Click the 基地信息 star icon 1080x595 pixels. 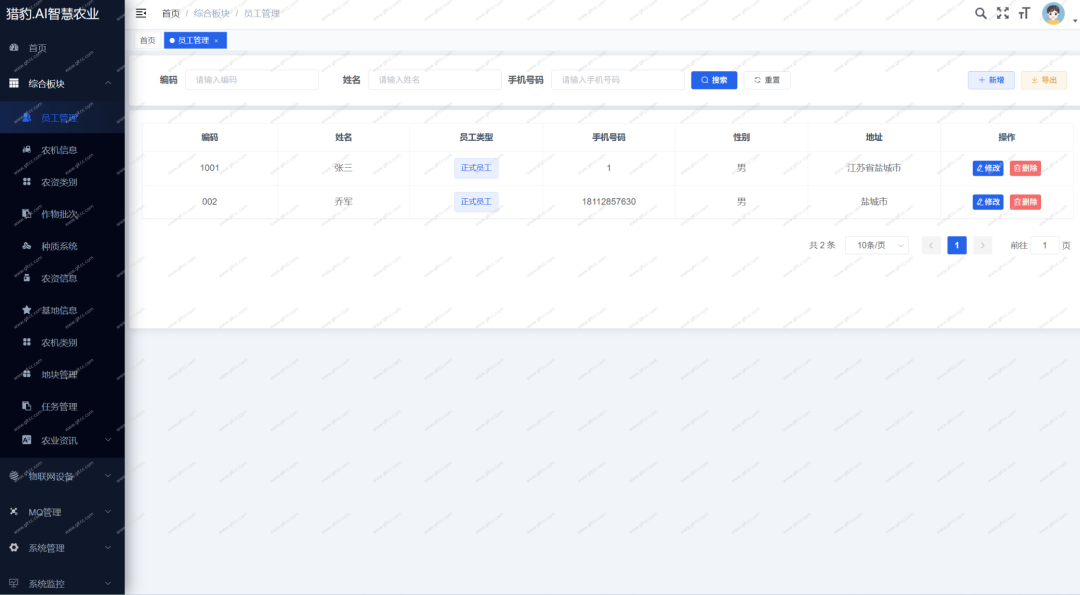26,310
